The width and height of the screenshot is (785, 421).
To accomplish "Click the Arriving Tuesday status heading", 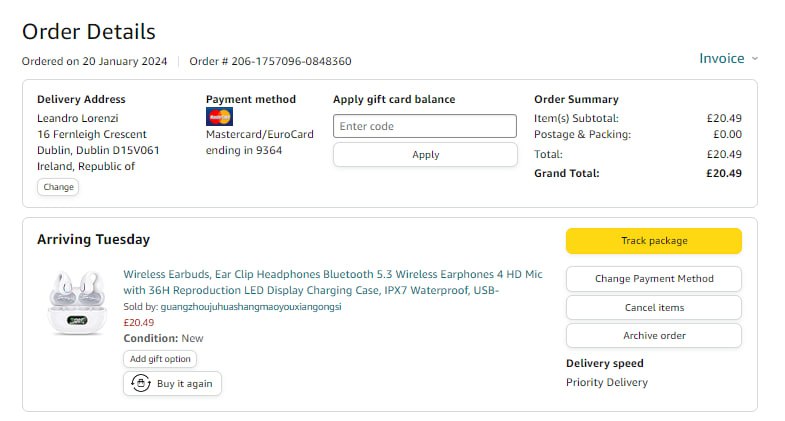I will point(93,239).
